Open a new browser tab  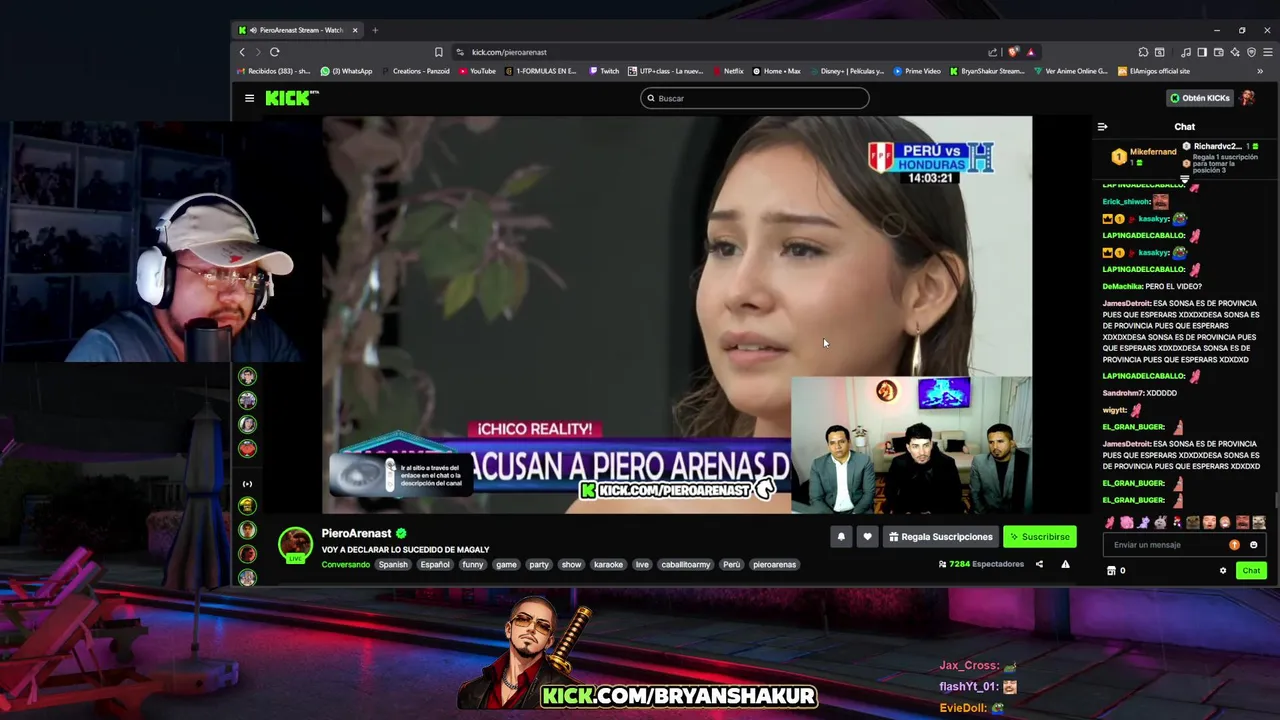coord(375,30)
